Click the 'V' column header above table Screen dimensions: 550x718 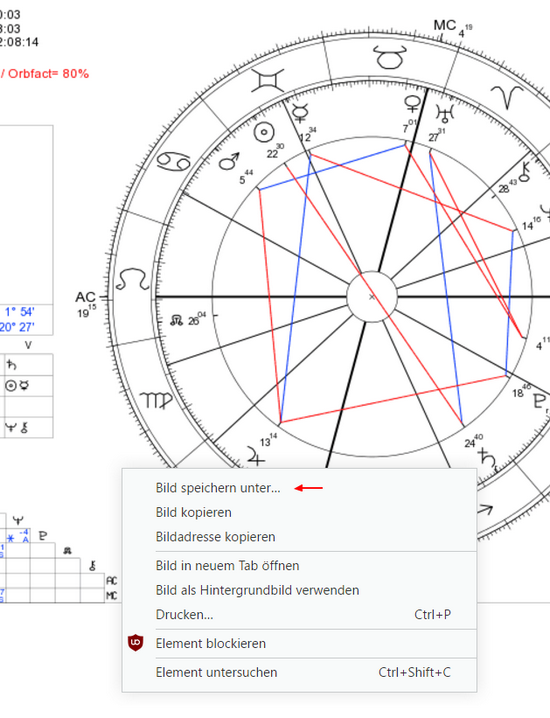coord(28,345)
